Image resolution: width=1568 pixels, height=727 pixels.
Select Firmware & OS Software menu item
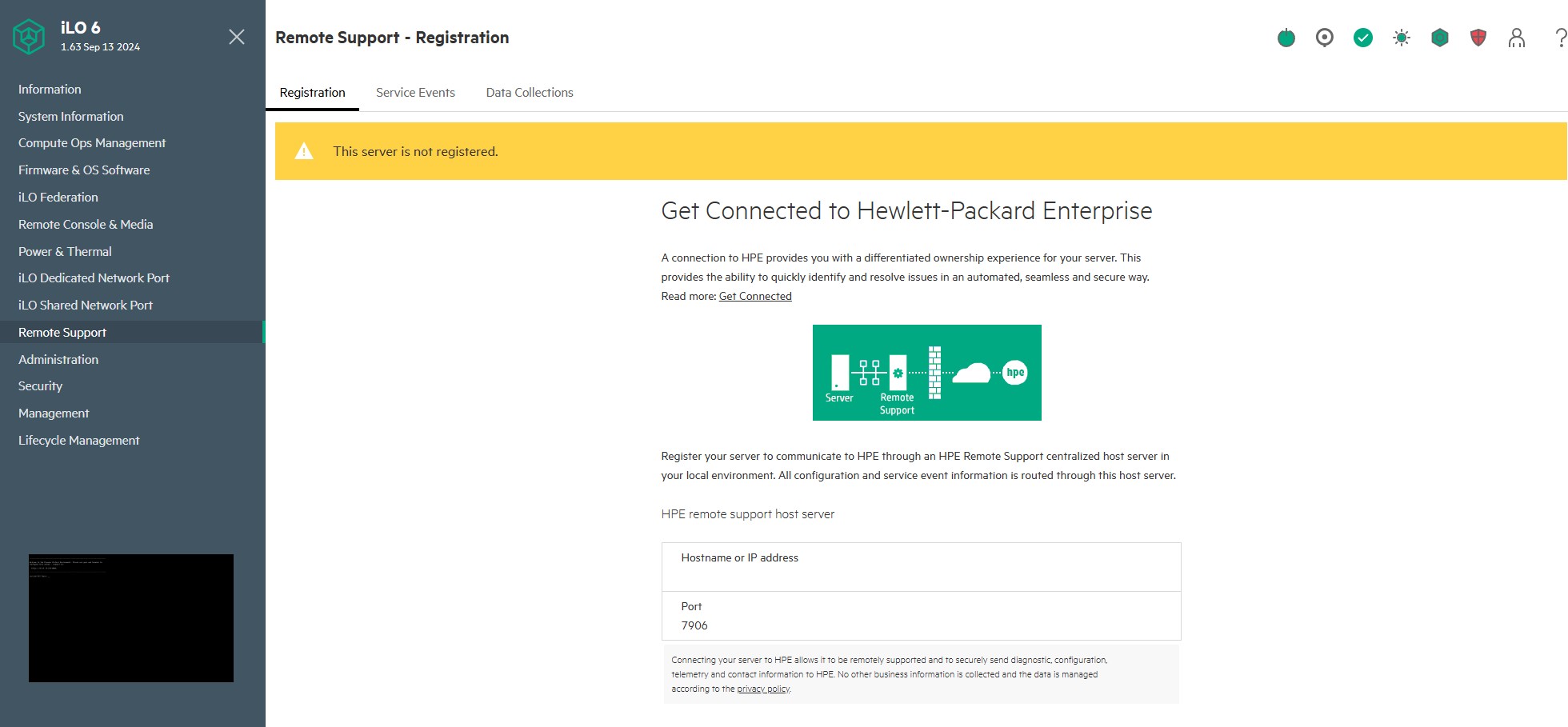(84, 170)
